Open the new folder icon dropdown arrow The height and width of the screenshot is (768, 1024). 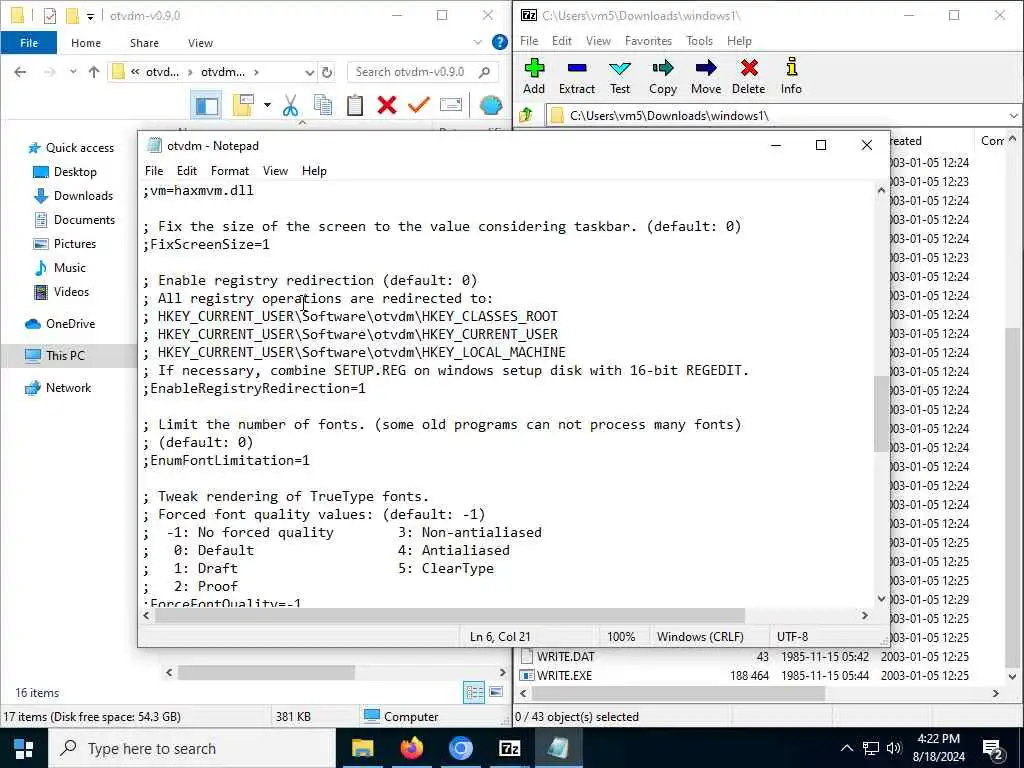[x=267, y=104]
